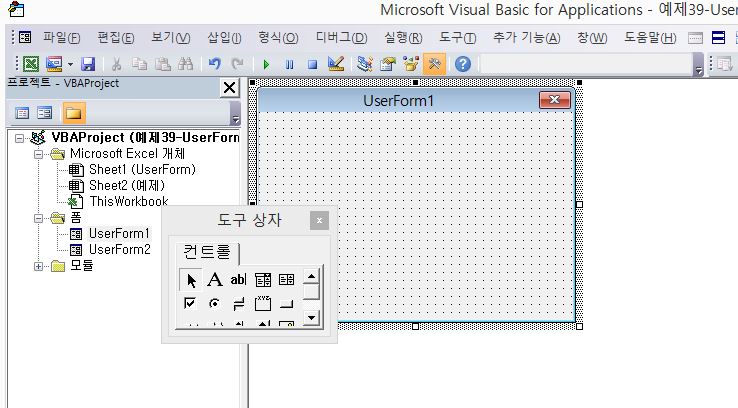Viewport: 738px width, 408px height.
Task: Select Sheet2 (예제) in project tree
Action: 127,185
